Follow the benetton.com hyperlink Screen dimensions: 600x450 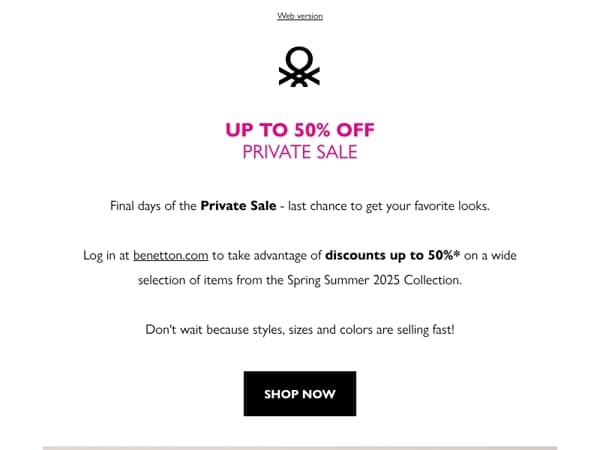pyautogui.click(x=171, y=255)
